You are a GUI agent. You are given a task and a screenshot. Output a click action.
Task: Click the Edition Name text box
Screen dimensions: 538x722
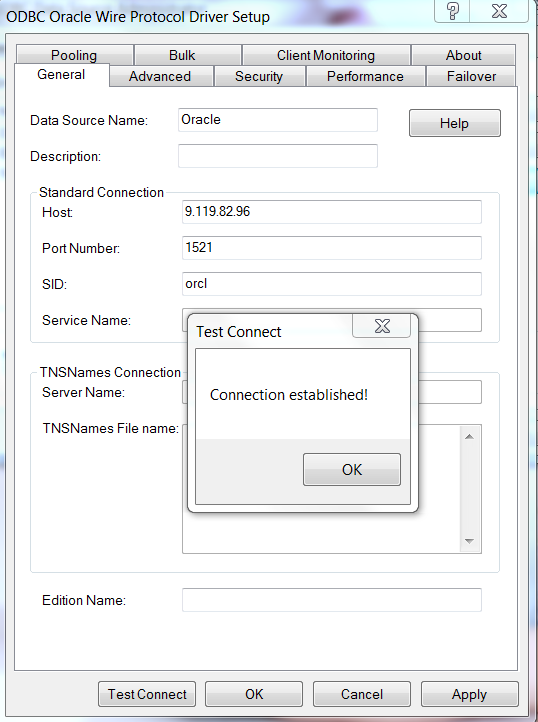[332, 600]
